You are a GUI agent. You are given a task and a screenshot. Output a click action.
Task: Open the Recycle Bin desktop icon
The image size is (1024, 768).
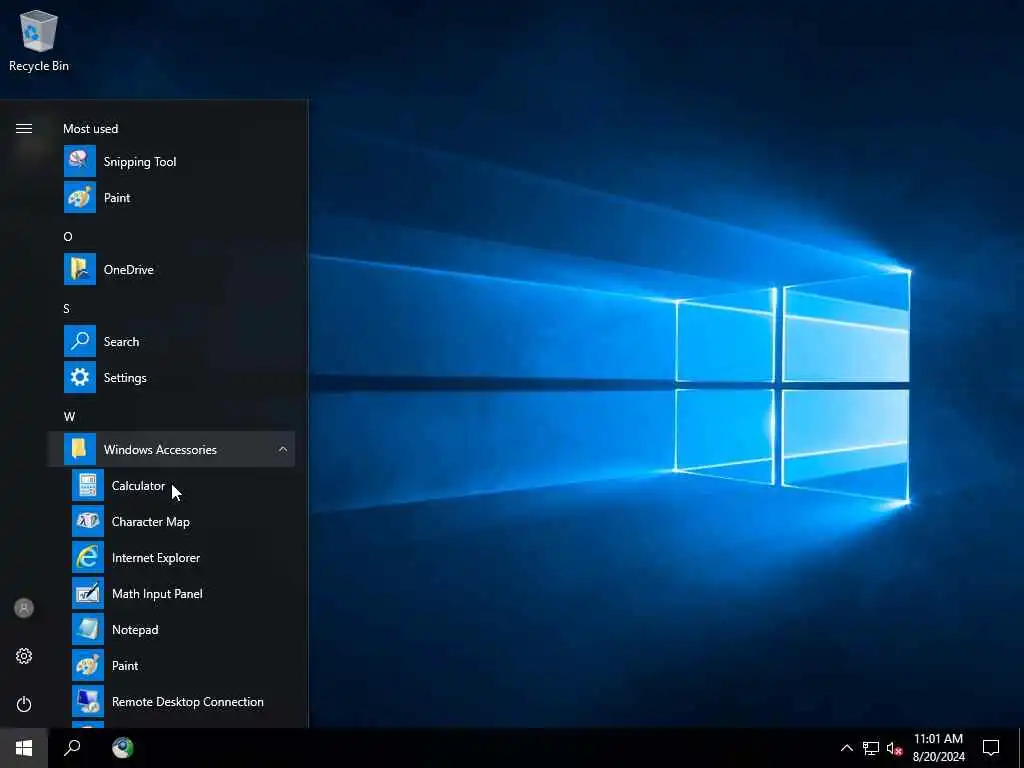pyautogui.click(x=39, y=40)
